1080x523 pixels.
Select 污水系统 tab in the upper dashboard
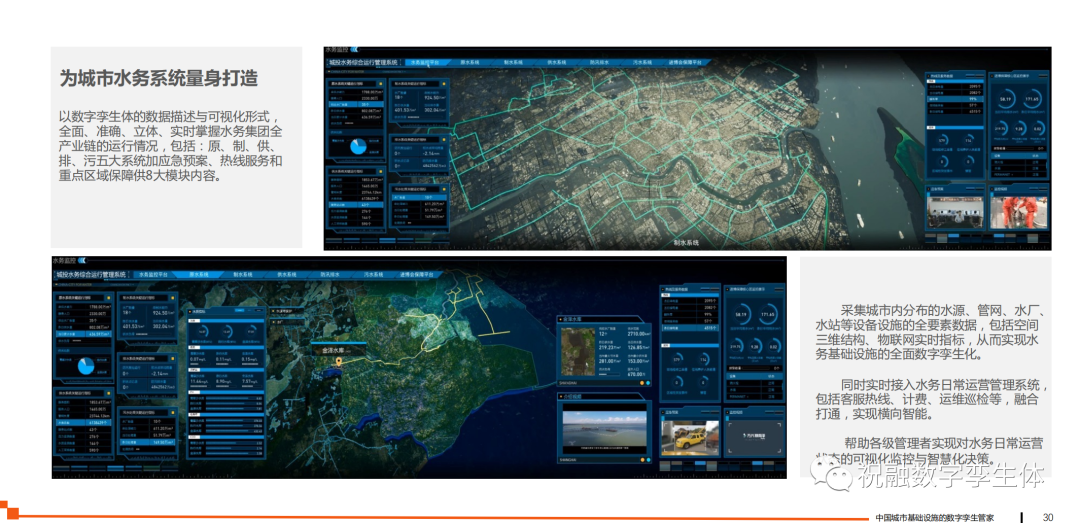(x=643, y=62)
